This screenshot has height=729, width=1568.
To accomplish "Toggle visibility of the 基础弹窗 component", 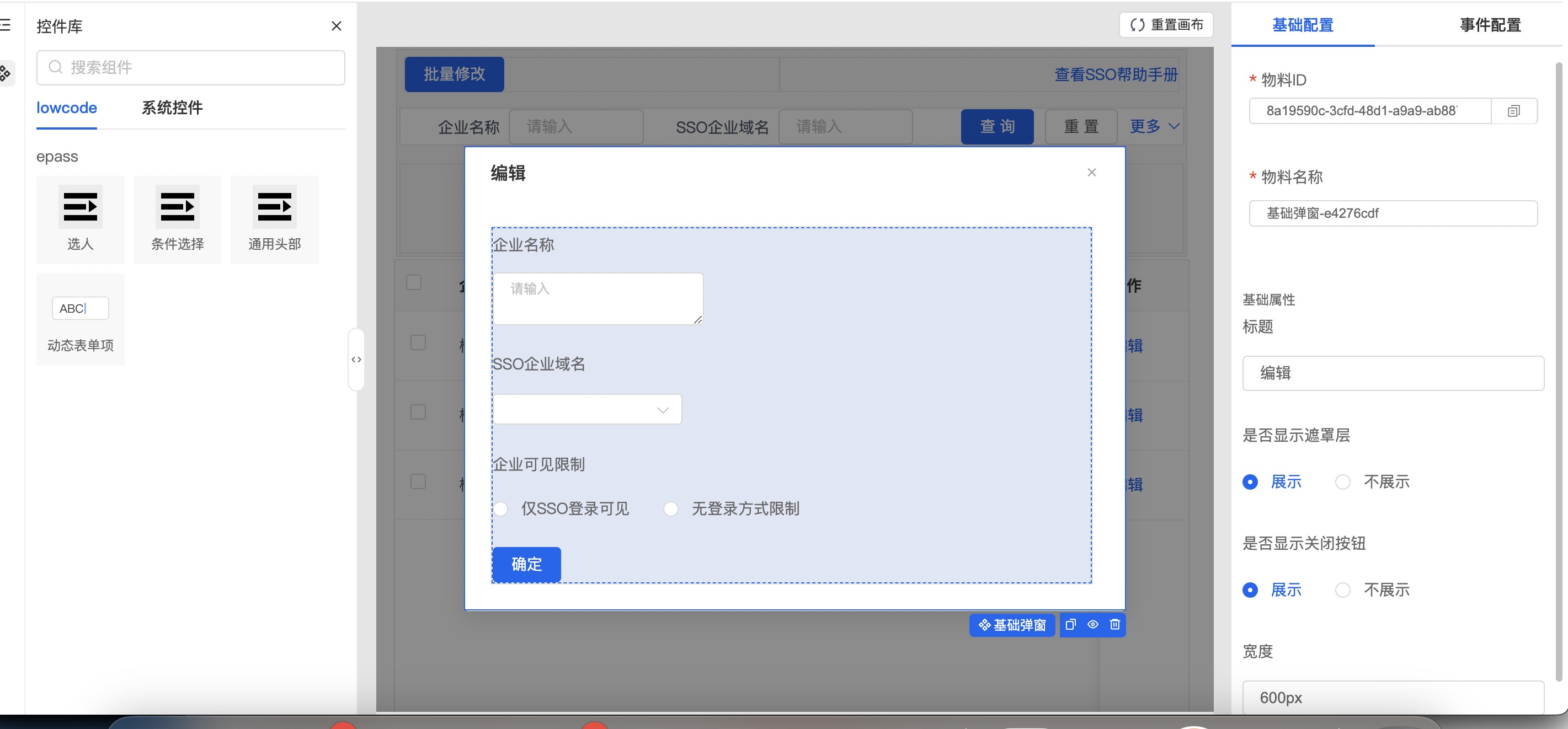I will 1092,624.
